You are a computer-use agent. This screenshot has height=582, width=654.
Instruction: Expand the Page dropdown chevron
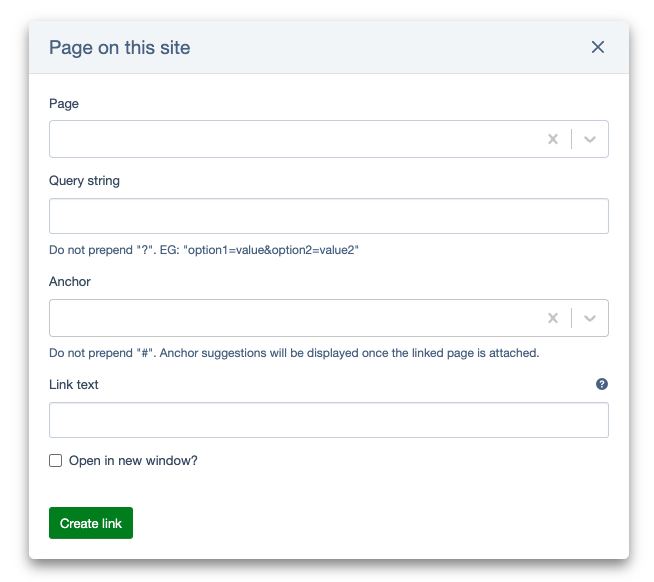[x=590, y=139]
